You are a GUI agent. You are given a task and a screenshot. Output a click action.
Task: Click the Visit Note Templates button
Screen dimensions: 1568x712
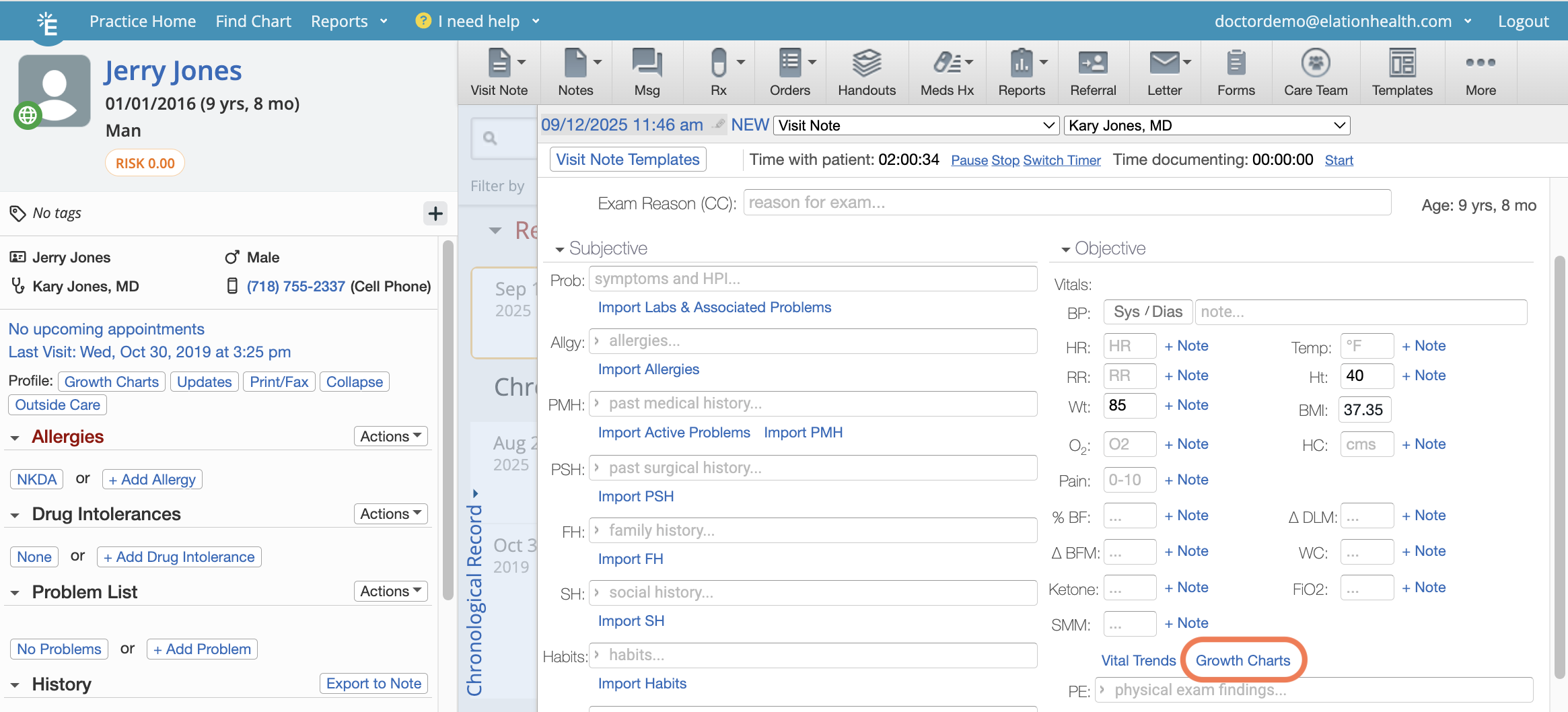627,159
